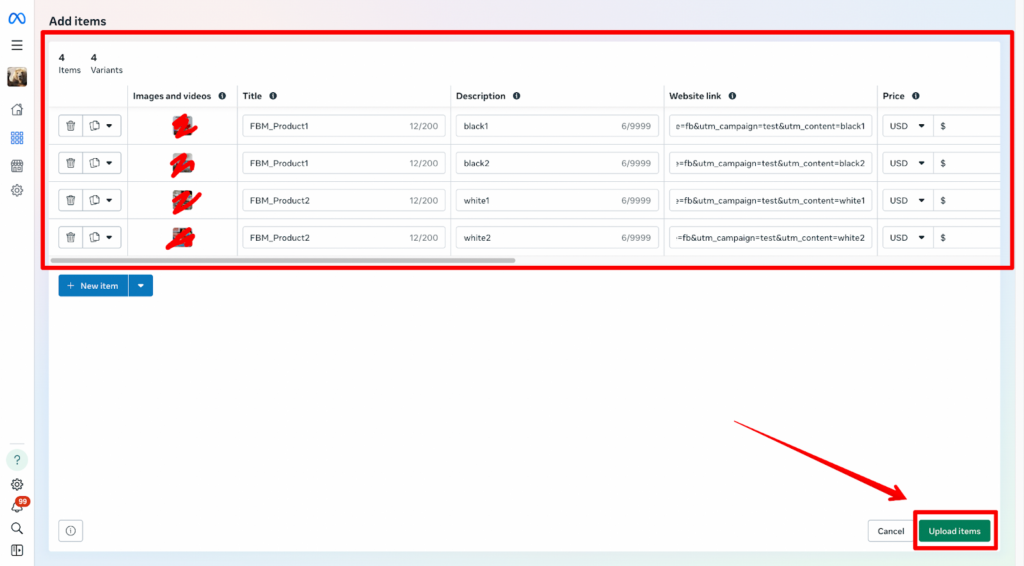
Task: Duplicate the black2 item row
Action: click(x=95, y=163)
